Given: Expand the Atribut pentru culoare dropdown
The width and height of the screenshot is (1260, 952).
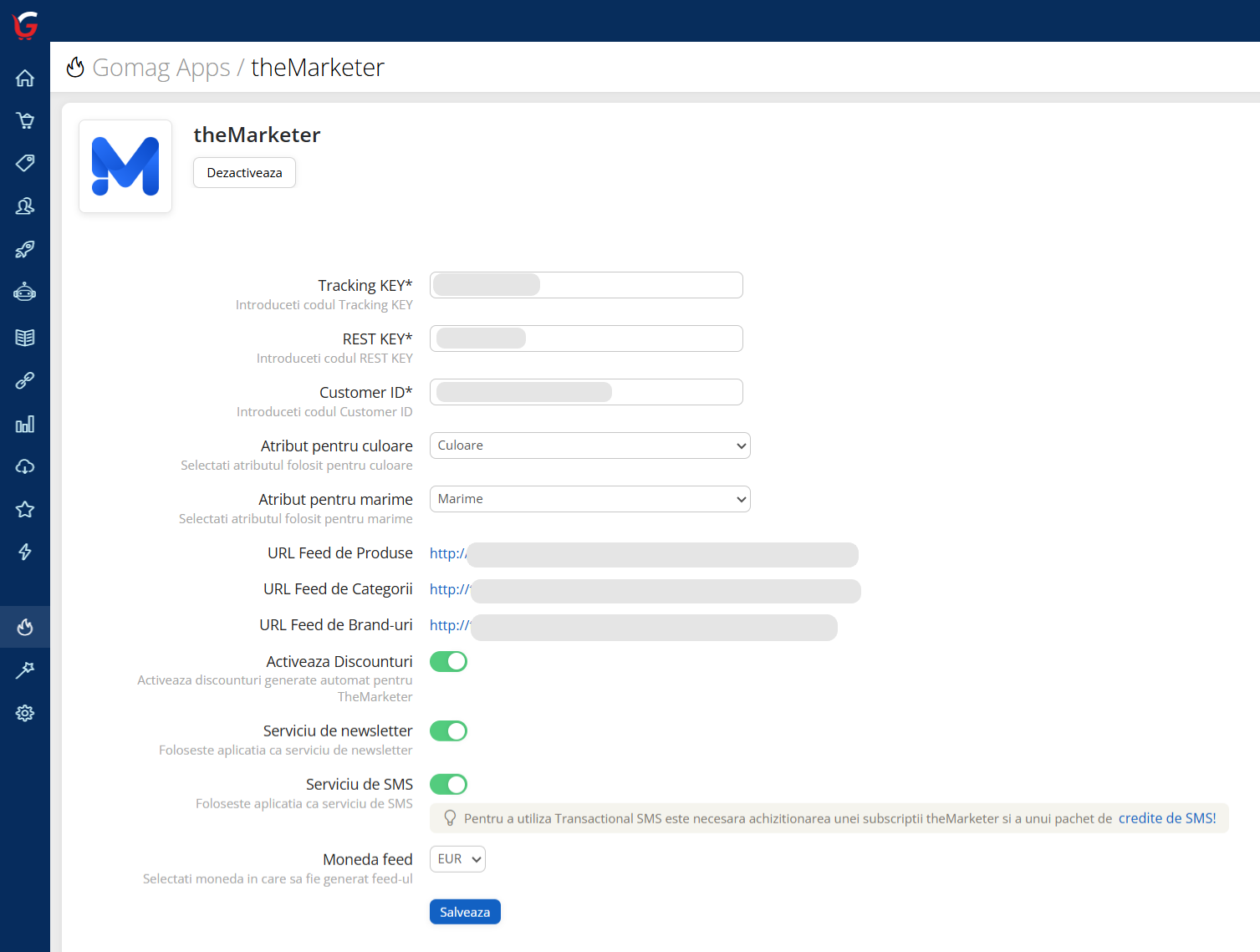Looking at the screenshot, I should [x=589, y=445].
